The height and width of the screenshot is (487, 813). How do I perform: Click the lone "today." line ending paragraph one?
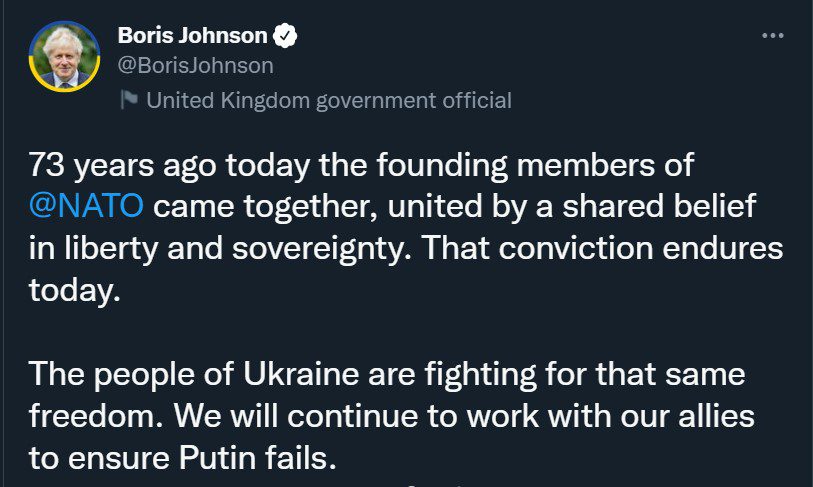74,290
